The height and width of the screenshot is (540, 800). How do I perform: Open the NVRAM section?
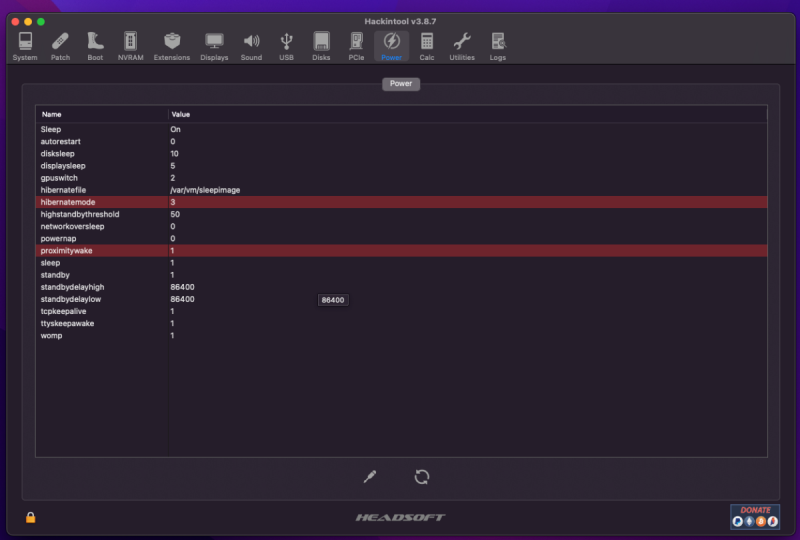click(130, 46)
